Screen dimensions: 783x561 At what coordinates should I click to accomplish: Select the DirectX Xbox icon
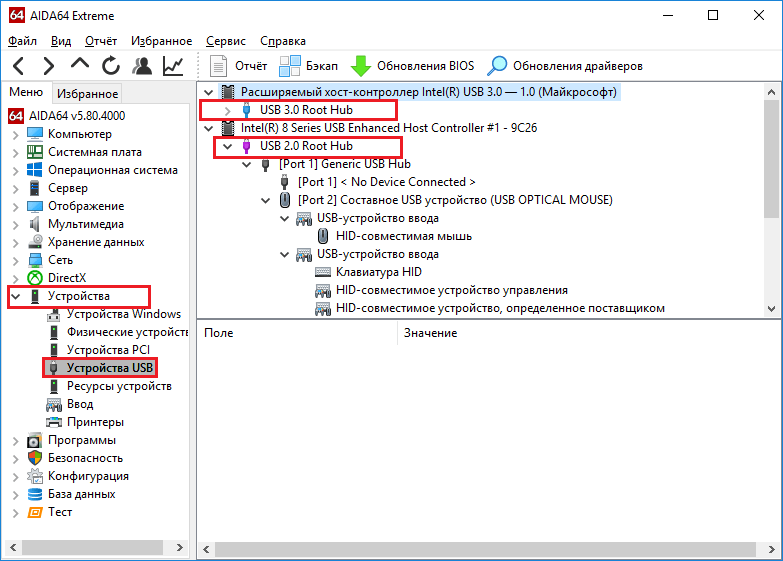(x=35, y=278)
